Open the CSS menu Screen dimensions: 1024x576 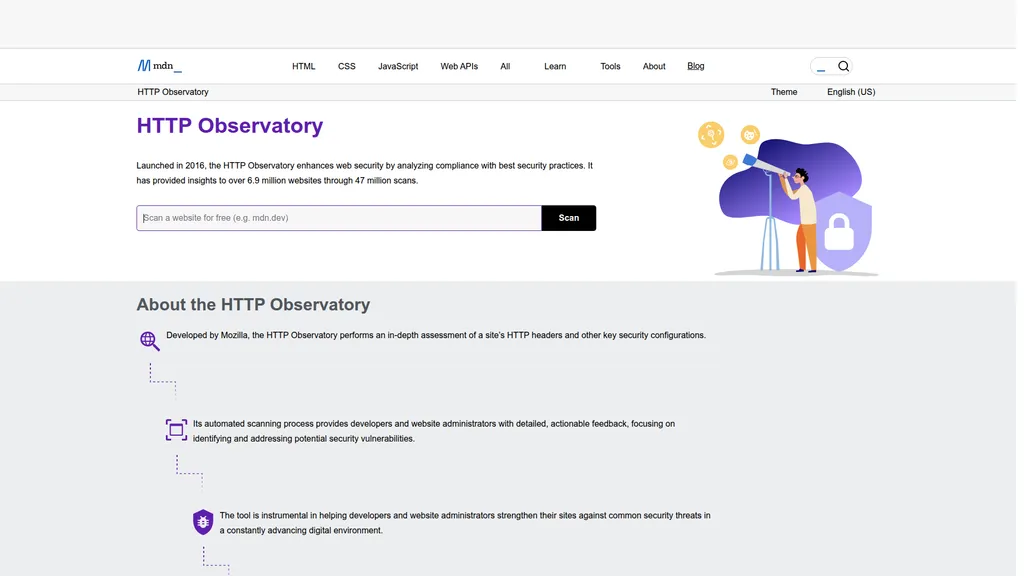[347, 66]
